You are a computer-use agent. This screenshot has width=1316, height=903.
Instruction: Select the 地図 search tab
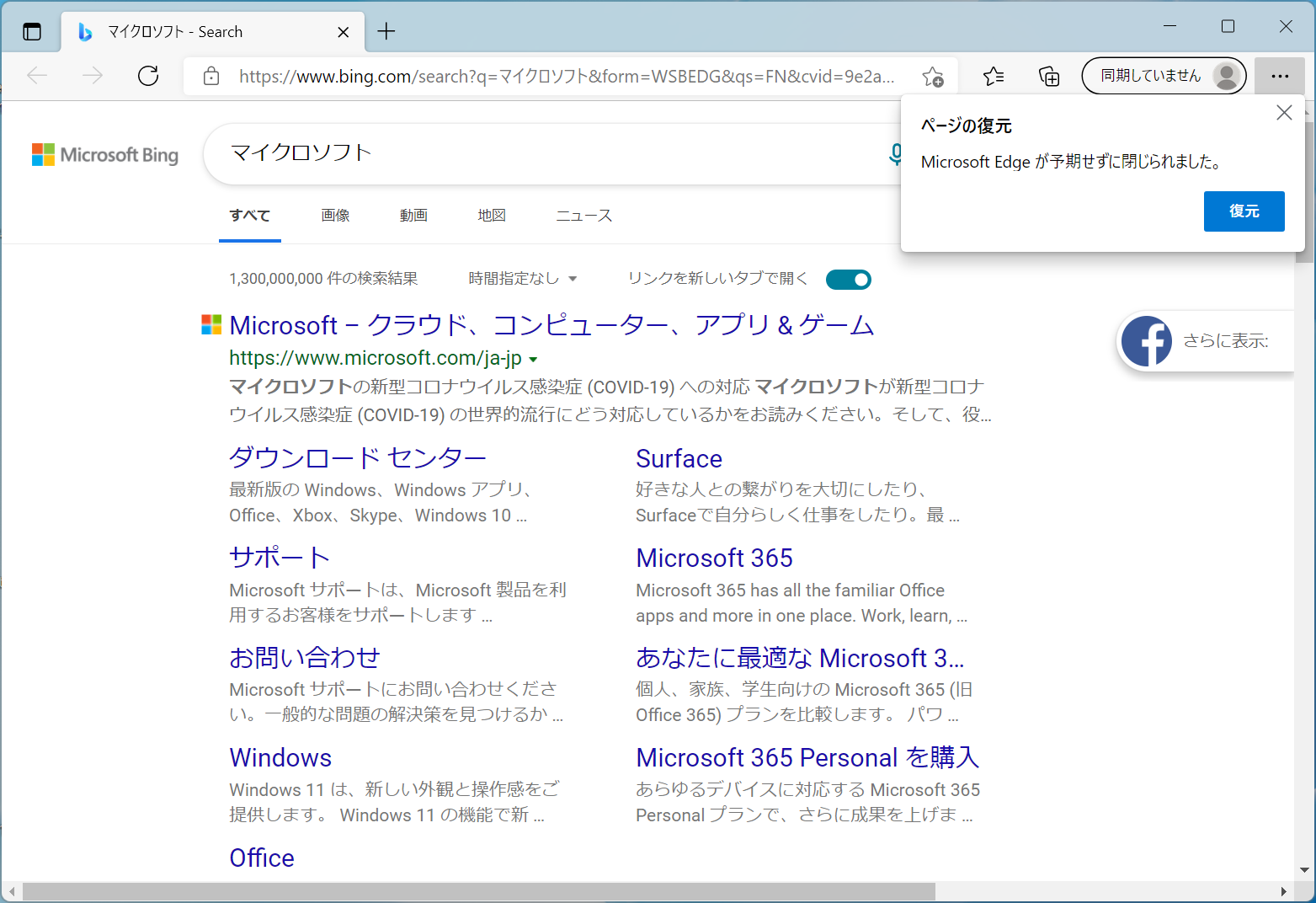[x=492, y=216]
